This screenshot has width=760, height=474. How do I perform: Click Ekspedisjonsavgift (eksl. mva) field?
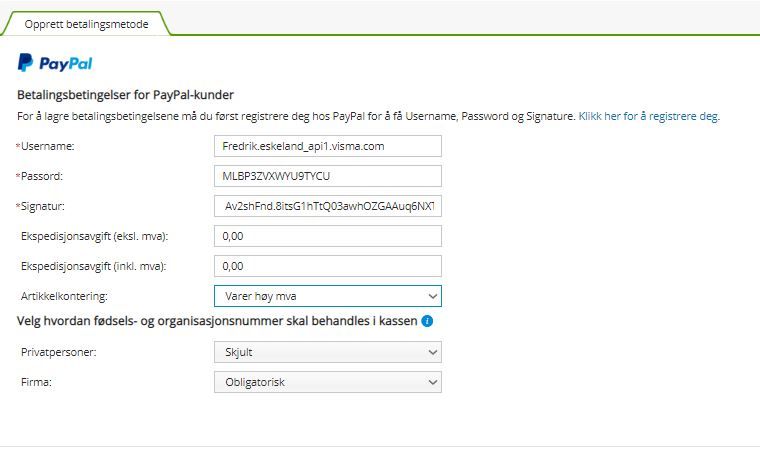[328, 236]
